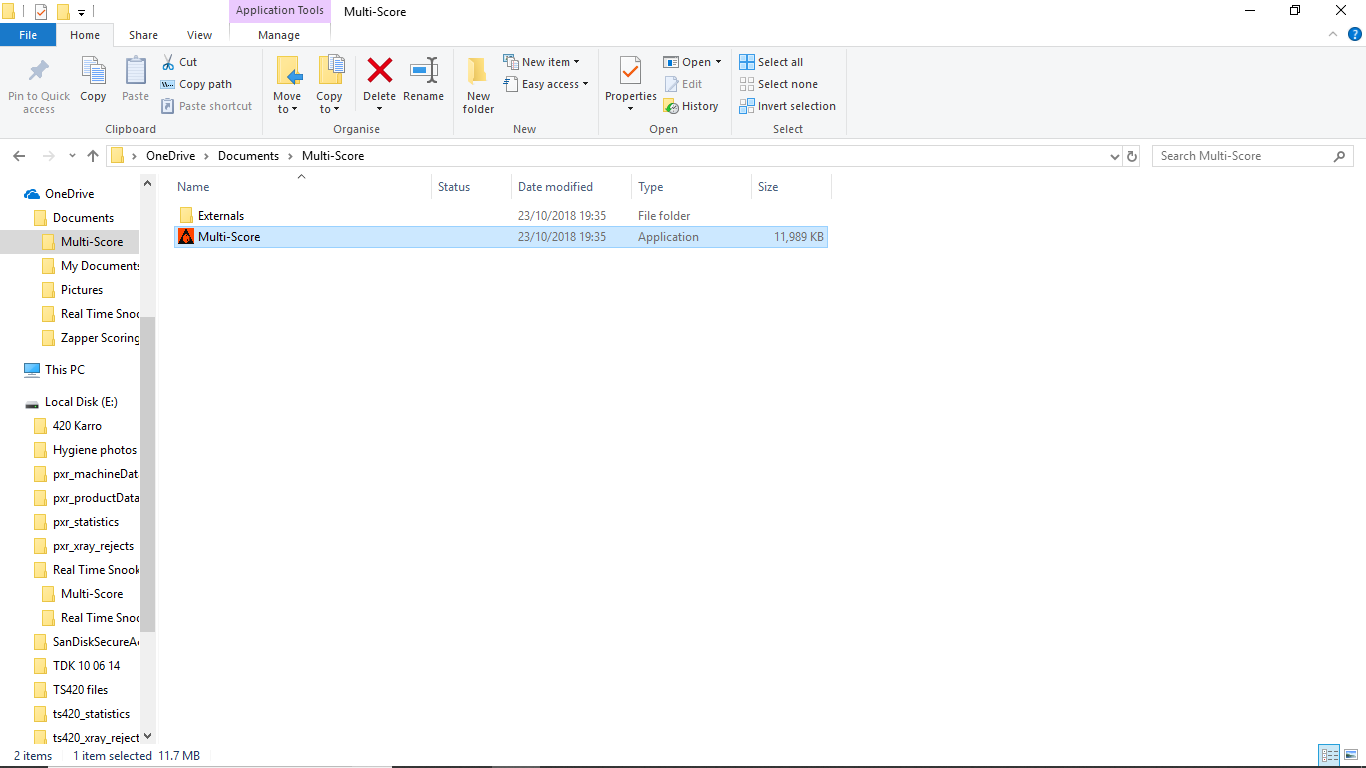The height and width of the screenshot is (768, 1366).
Task: Switch to large icons view layout
Action: click(x=1351, y=756)
